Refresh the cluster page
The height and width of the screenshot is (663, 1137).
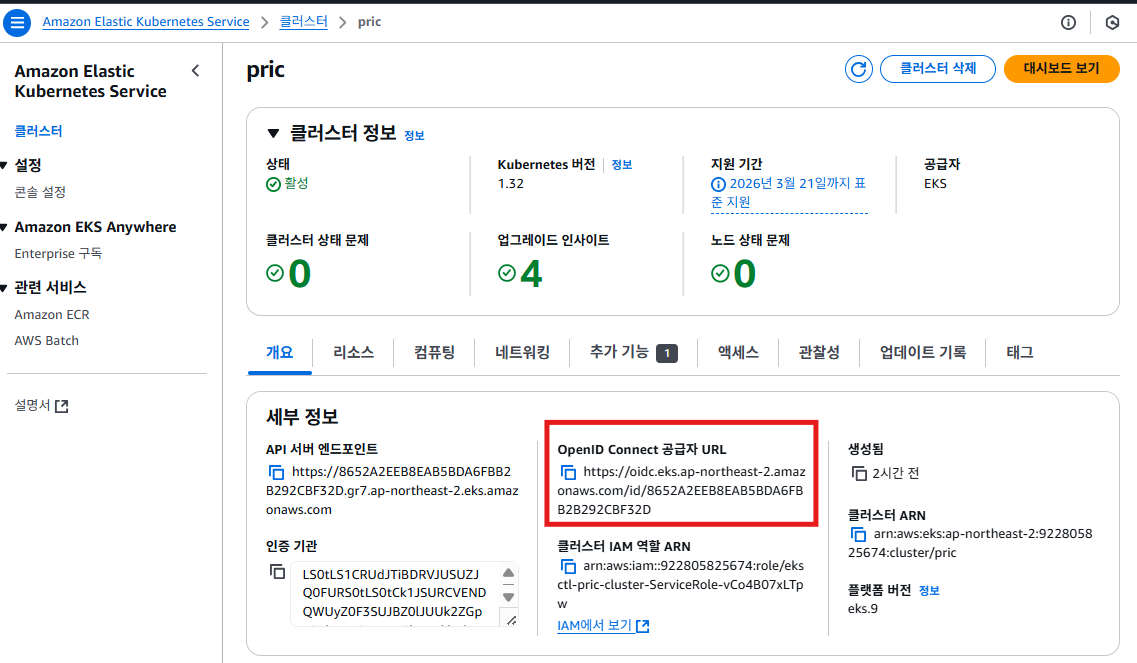pyautogui.click(x=859, y=69)
